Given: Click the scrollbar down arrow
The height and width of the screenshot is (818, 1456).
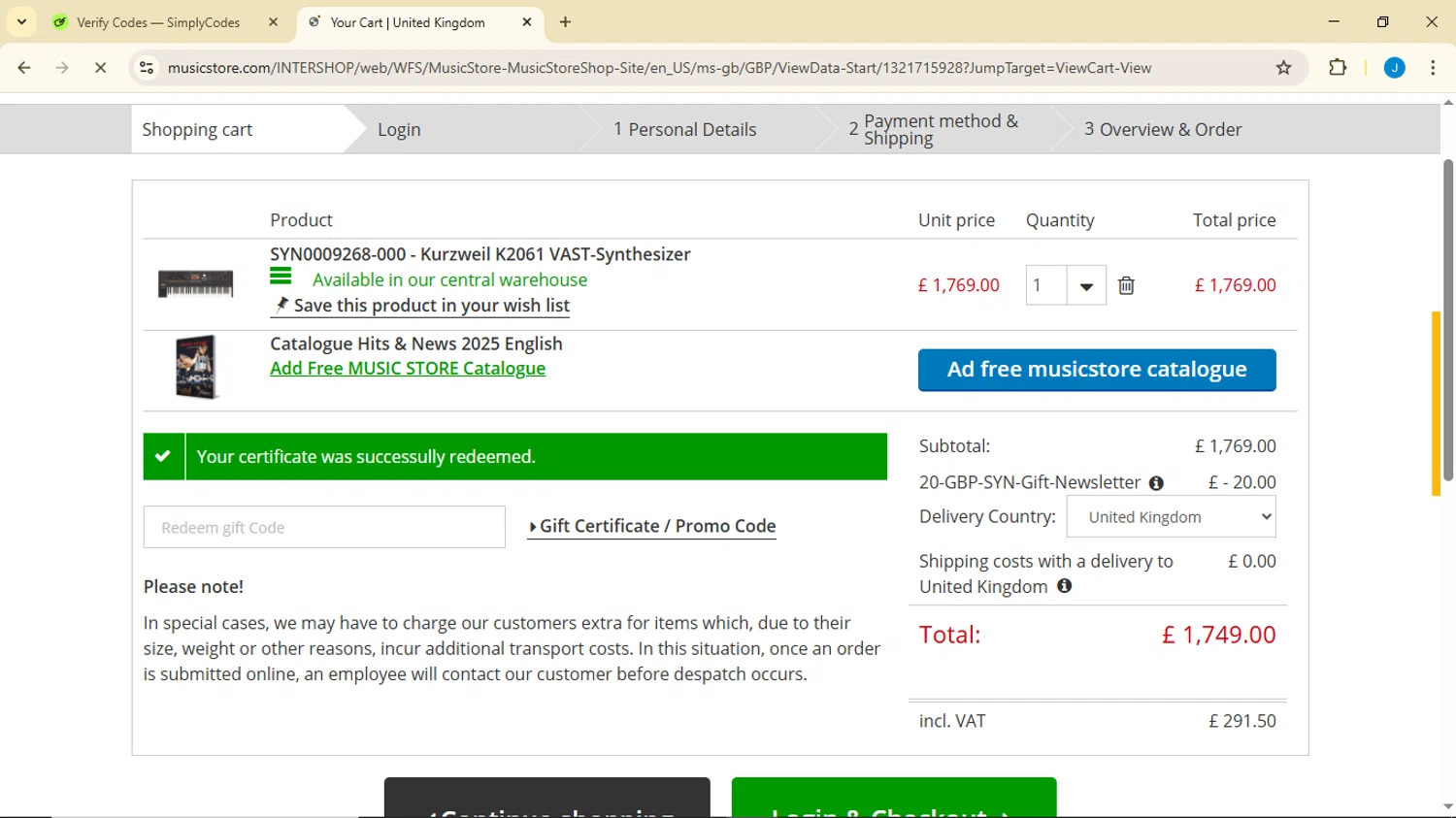Looking at the screenshot, I should [1448, 806].
